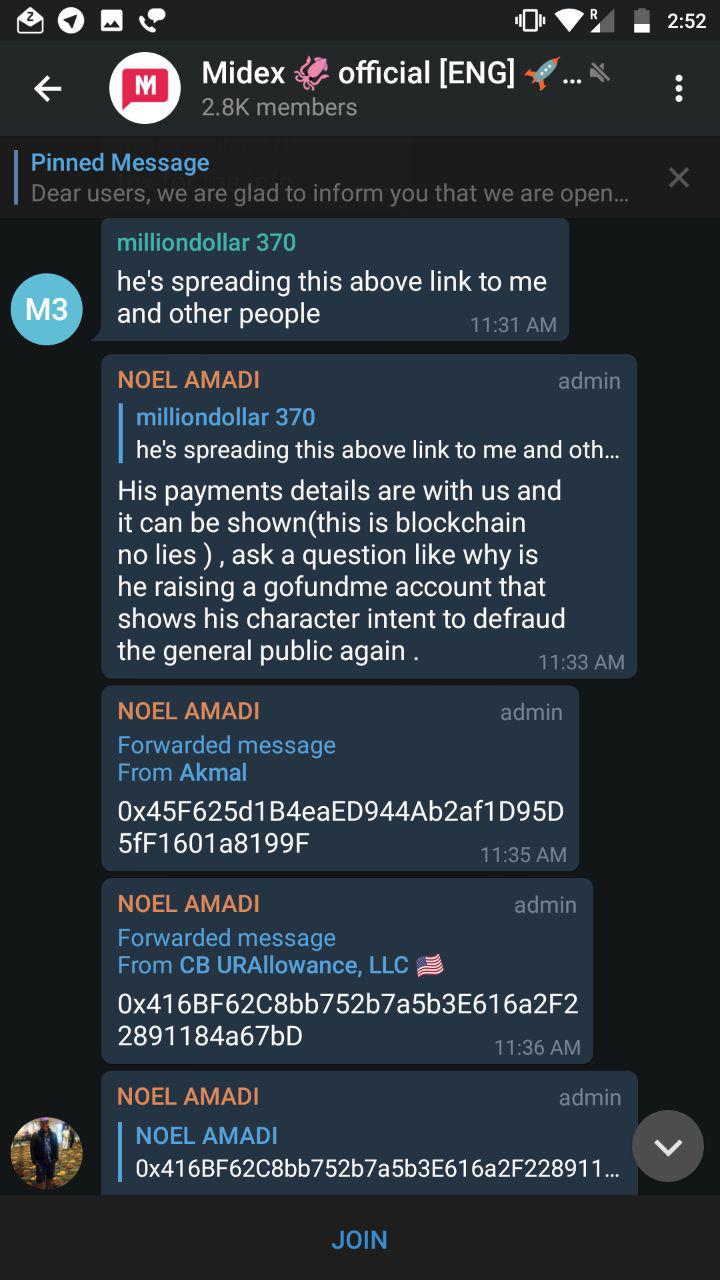720x1280 pixels.
Task: Open the three-dot overflow menu
Action: click(679, 88)
